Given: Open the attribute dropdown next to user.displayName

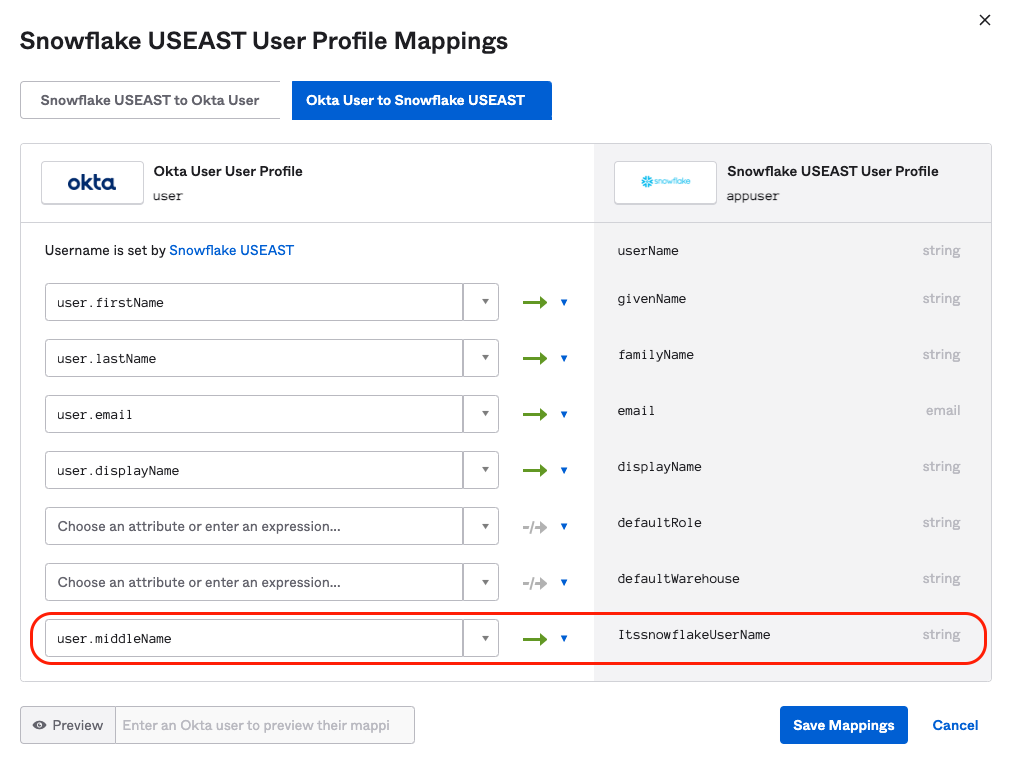Looking at the screenshot, I should [485, 469].
